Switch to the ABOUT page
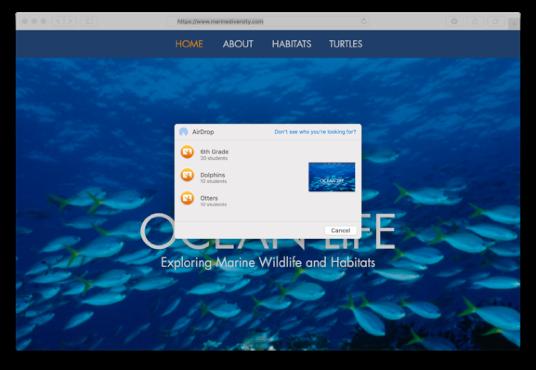The image size is (536, 370). click(238, 44)
